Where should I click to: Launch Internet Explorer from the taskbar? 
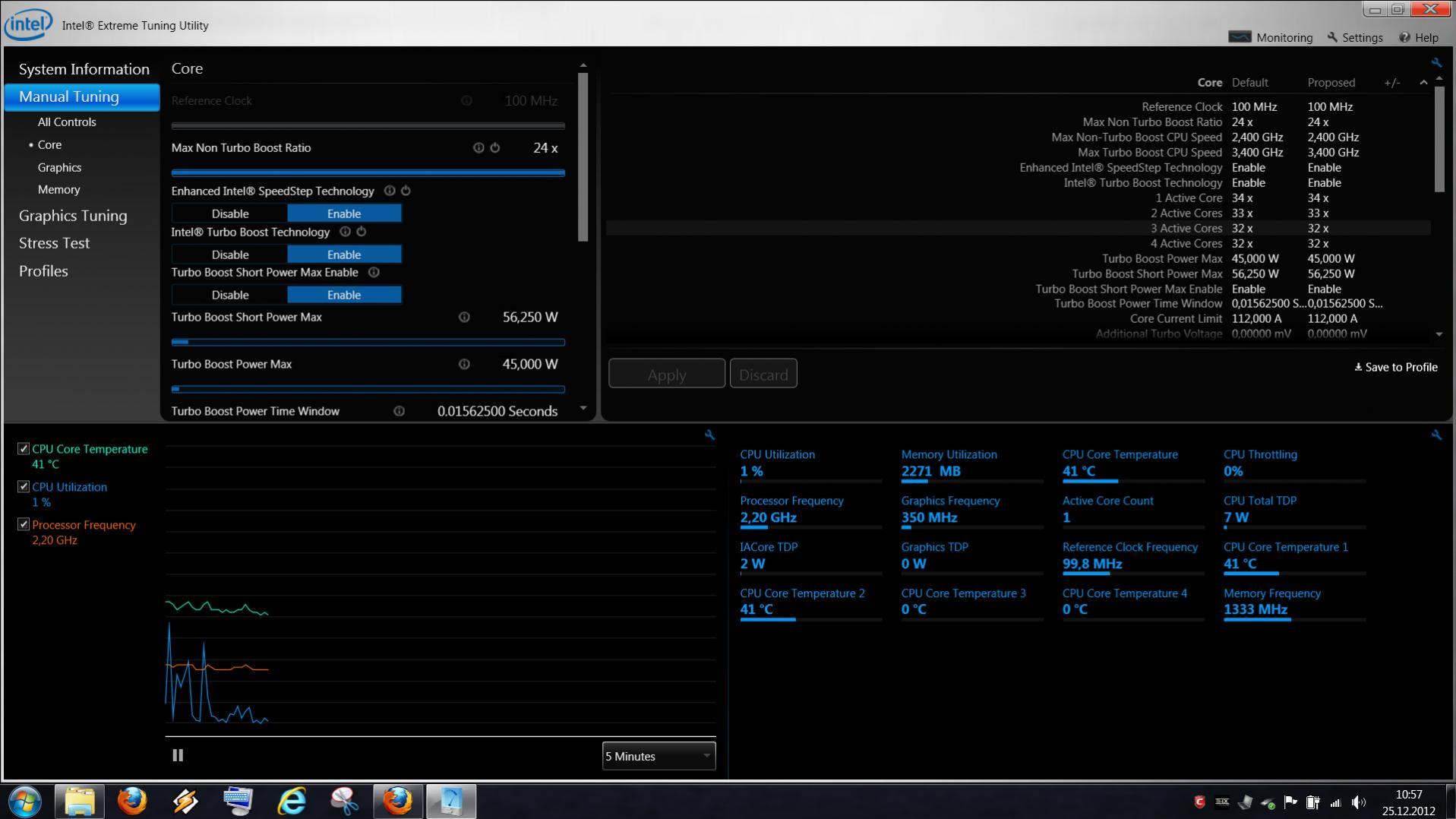tap(292, 802)
